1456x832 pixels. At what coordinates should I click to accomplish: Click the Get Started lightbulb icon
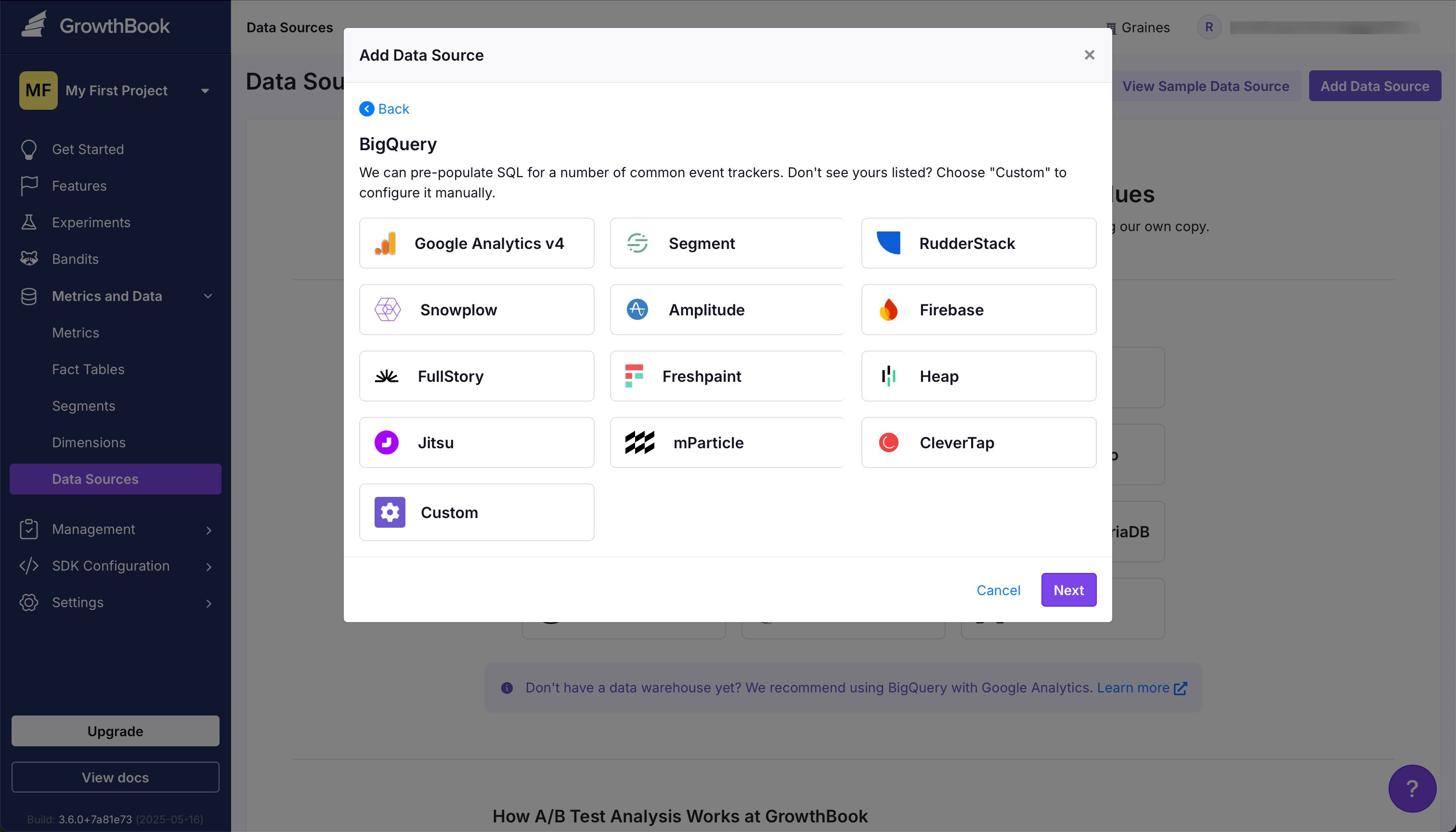28,150
